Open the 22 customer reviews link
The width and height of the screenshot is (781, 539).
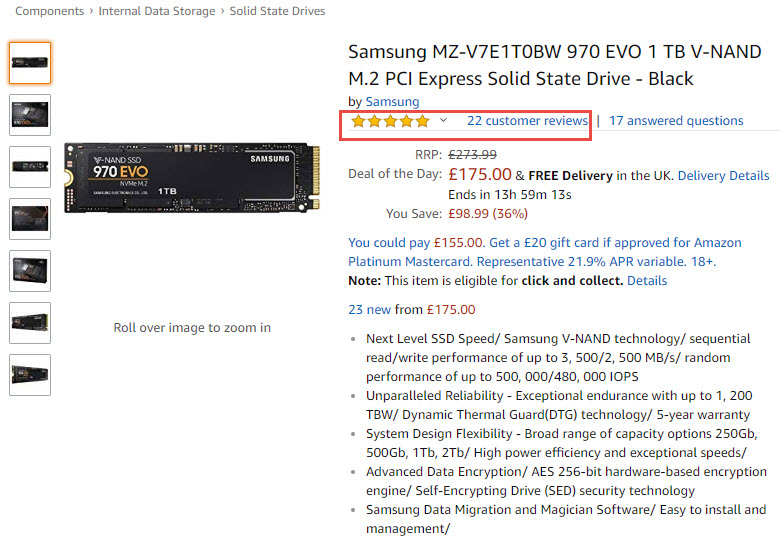527,121
